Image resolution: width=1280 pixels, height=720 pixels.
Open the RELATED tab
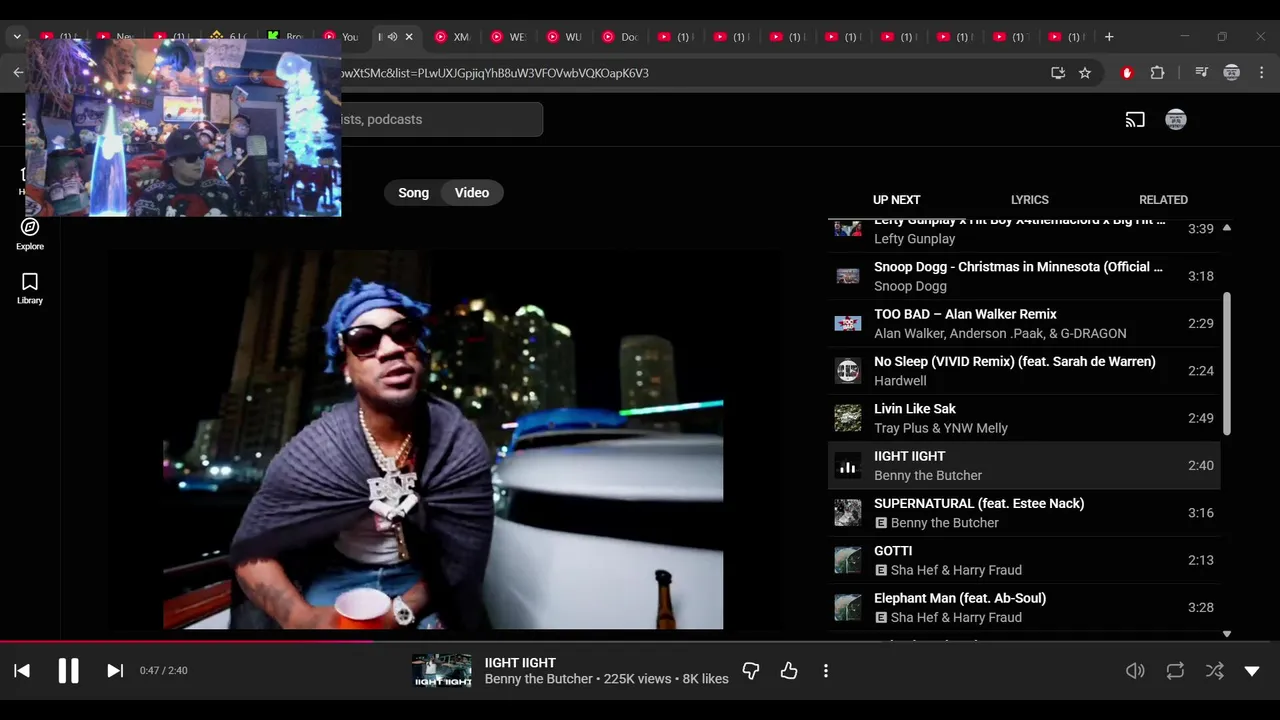[x=1163, y=200]
